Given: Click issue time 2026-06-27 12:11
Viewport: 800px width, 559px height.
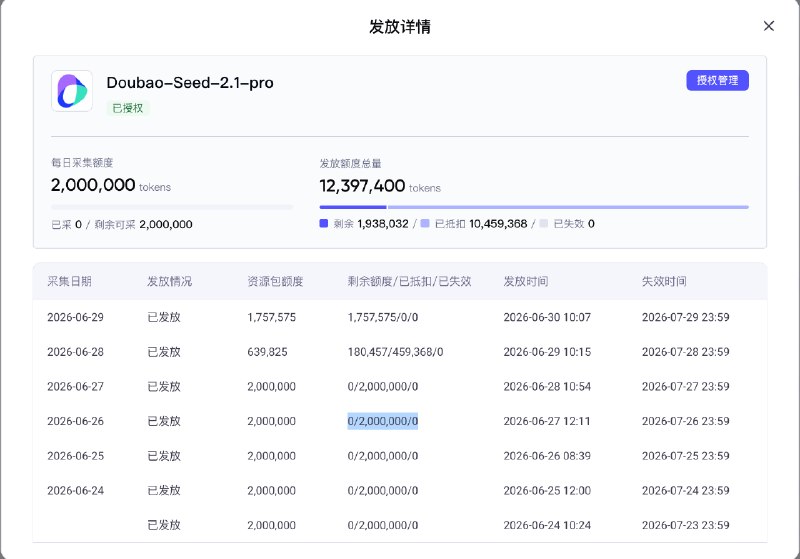Looking at the screenshot, I should click(546, 421).
